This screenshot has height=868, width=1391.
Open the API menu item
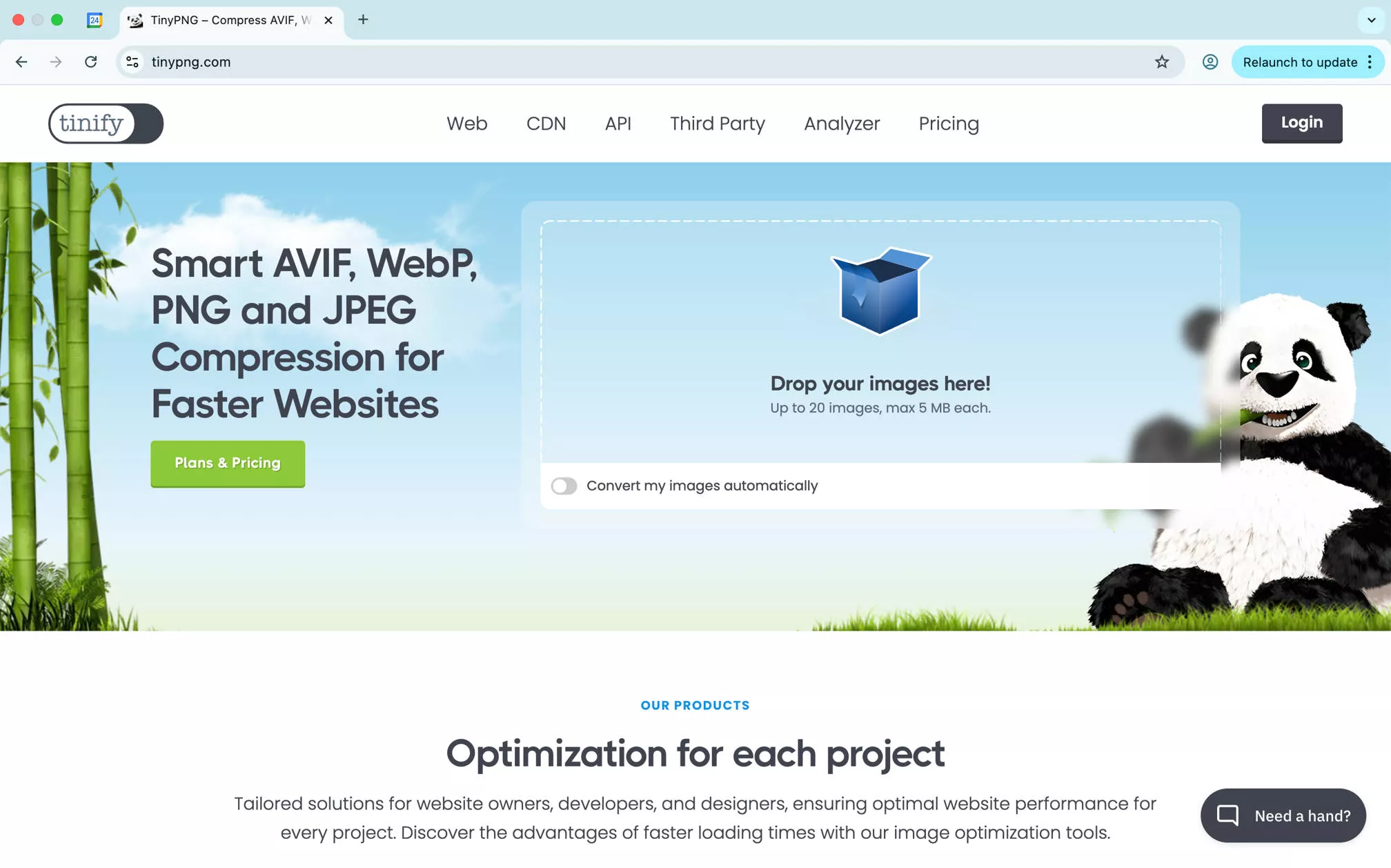618,124
